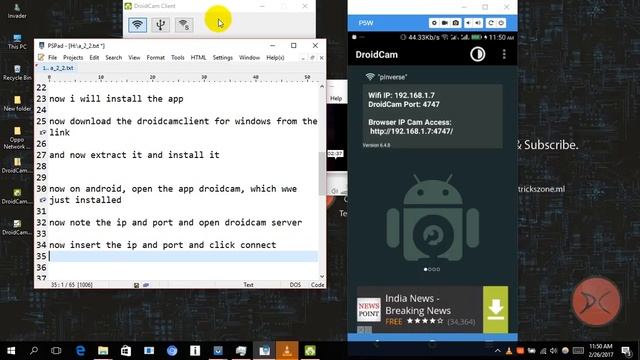Open the Action Center notification icon
Viewport: 640px width, 360px height.
tap(627, 351)
